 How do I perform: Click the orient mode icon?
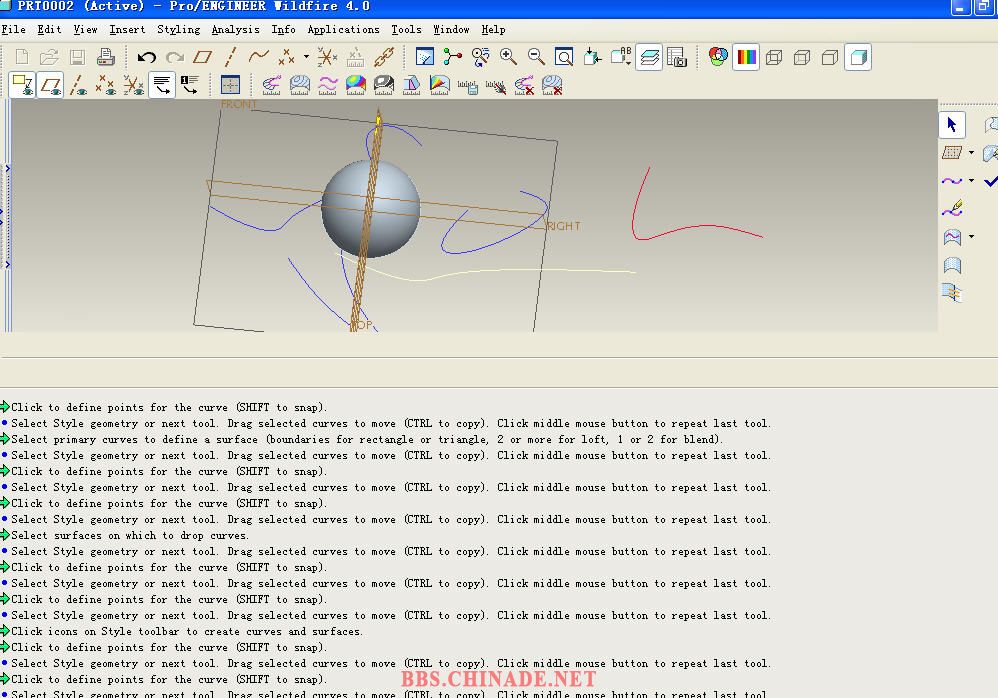point(481,57)
